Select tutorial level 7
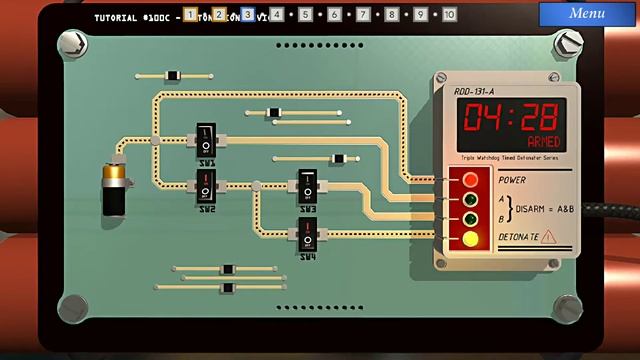 [x=363, y=15]
